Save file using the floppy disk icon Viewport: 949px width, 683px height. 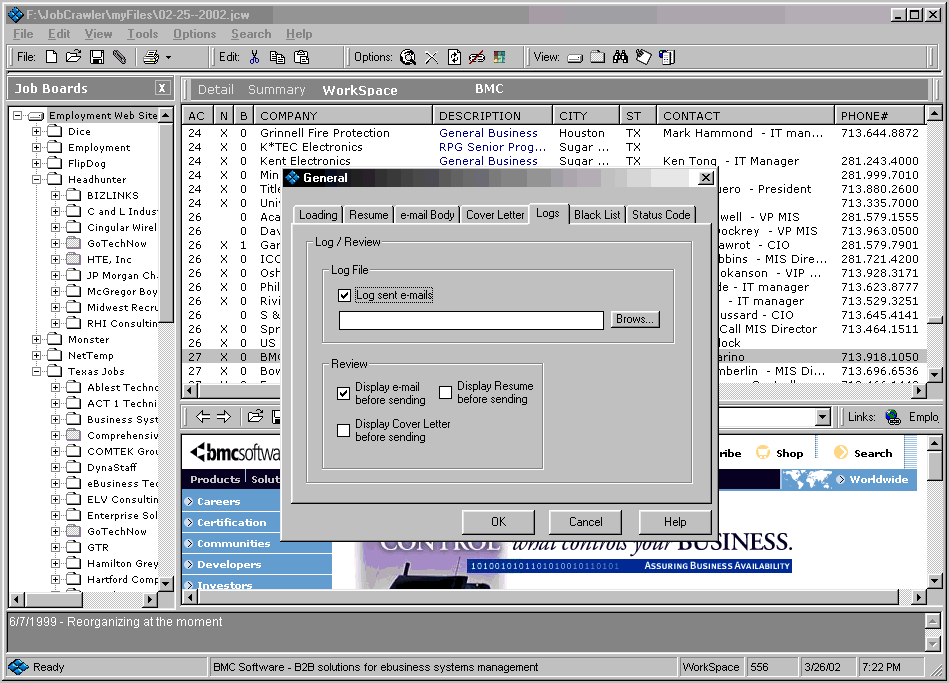pos(97,58)
